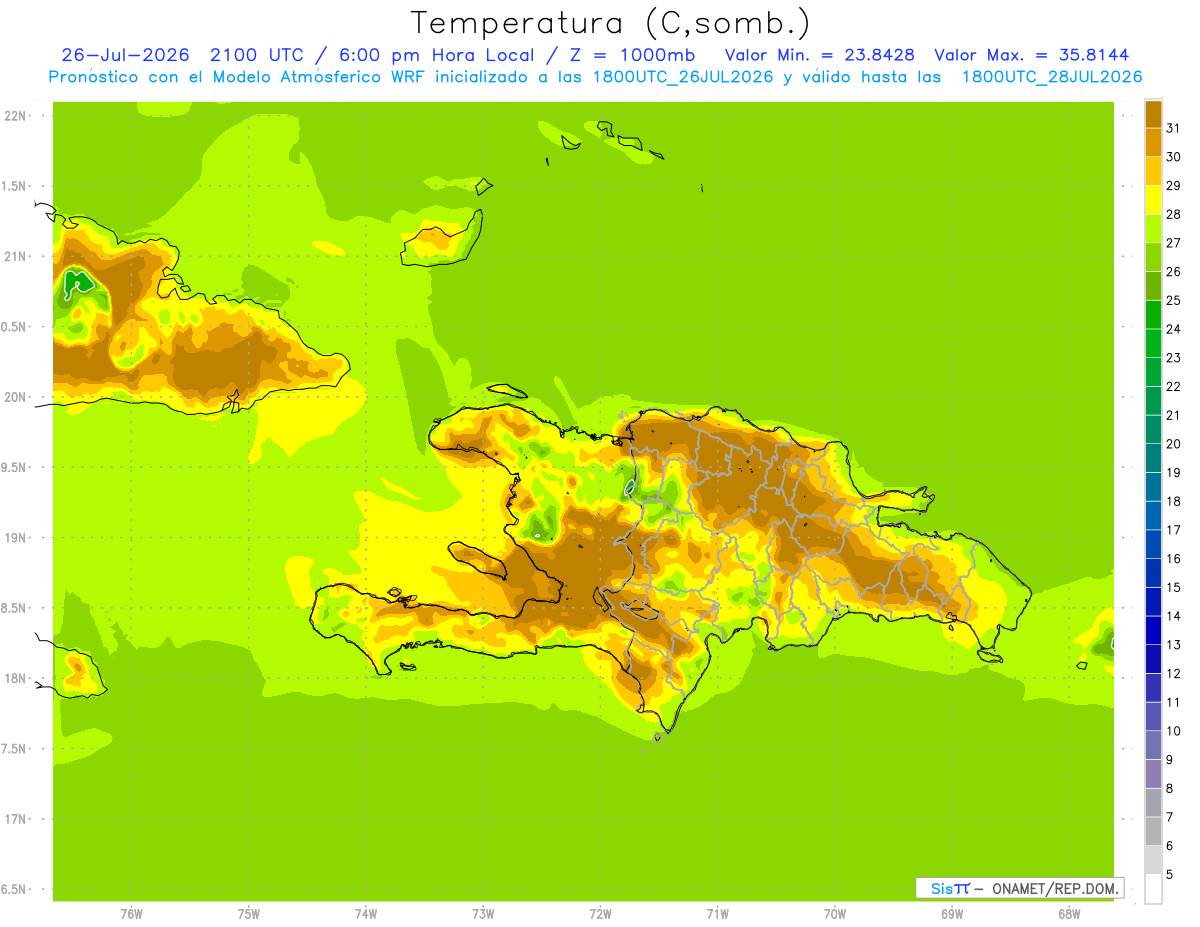Click the colorbar label "31"
Screen dimensions: 1200x927
click(x=1173, y=128)
